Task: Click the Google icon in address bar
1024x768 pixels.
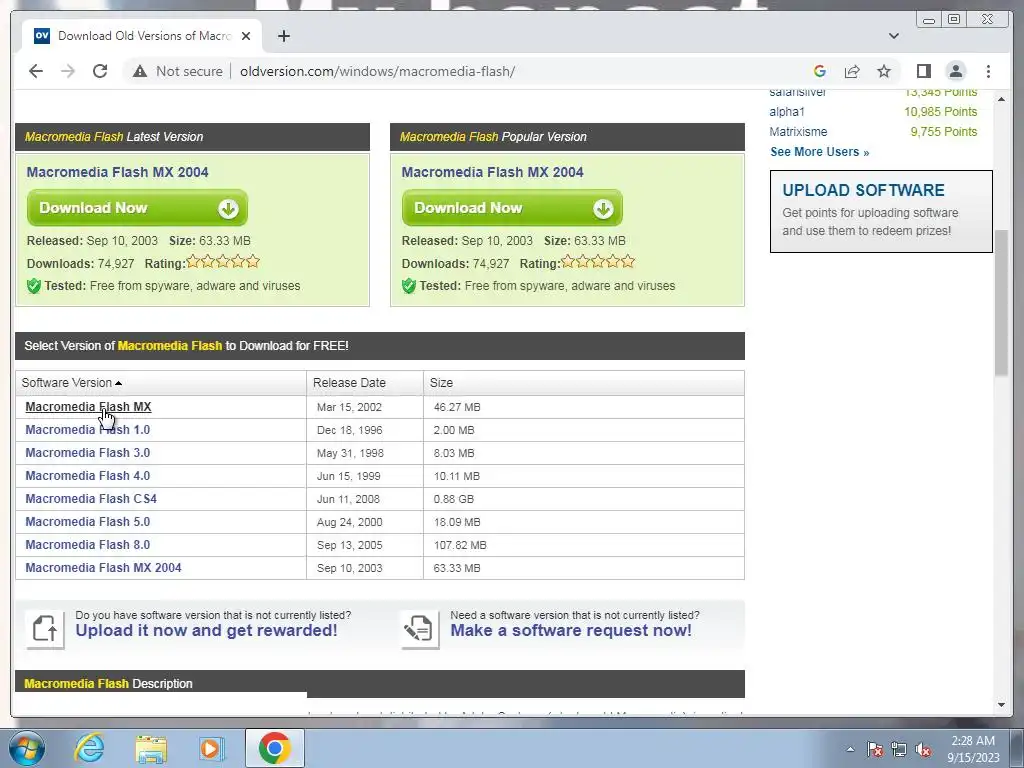Action: click(x=820, y=71)
